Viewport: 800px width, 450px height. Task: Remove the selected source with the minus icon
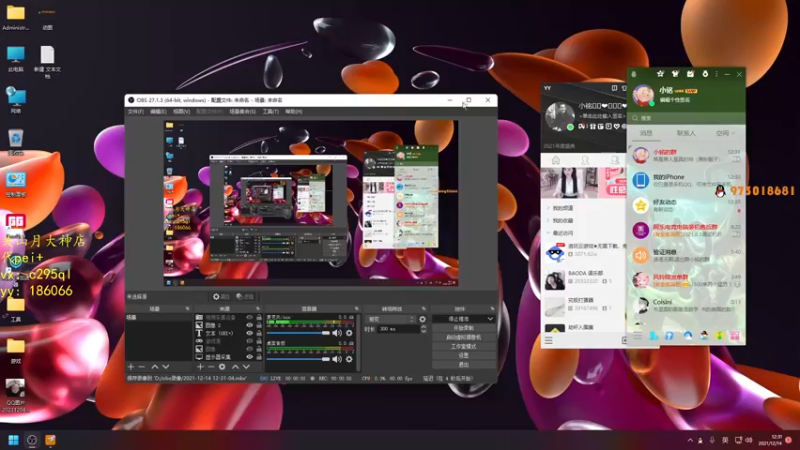point(211,367)
